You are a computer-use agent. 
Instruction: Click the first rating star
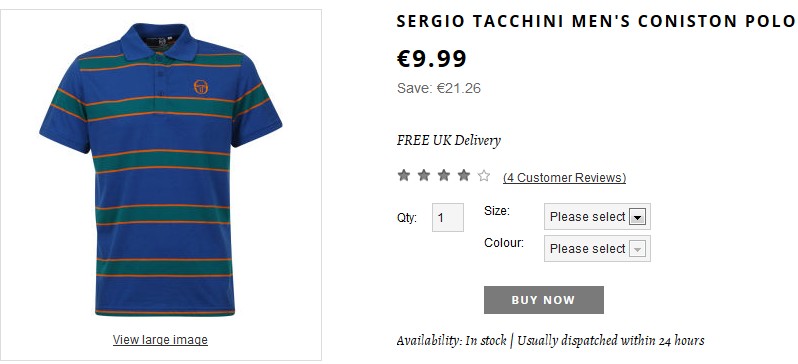coord(404,176)
